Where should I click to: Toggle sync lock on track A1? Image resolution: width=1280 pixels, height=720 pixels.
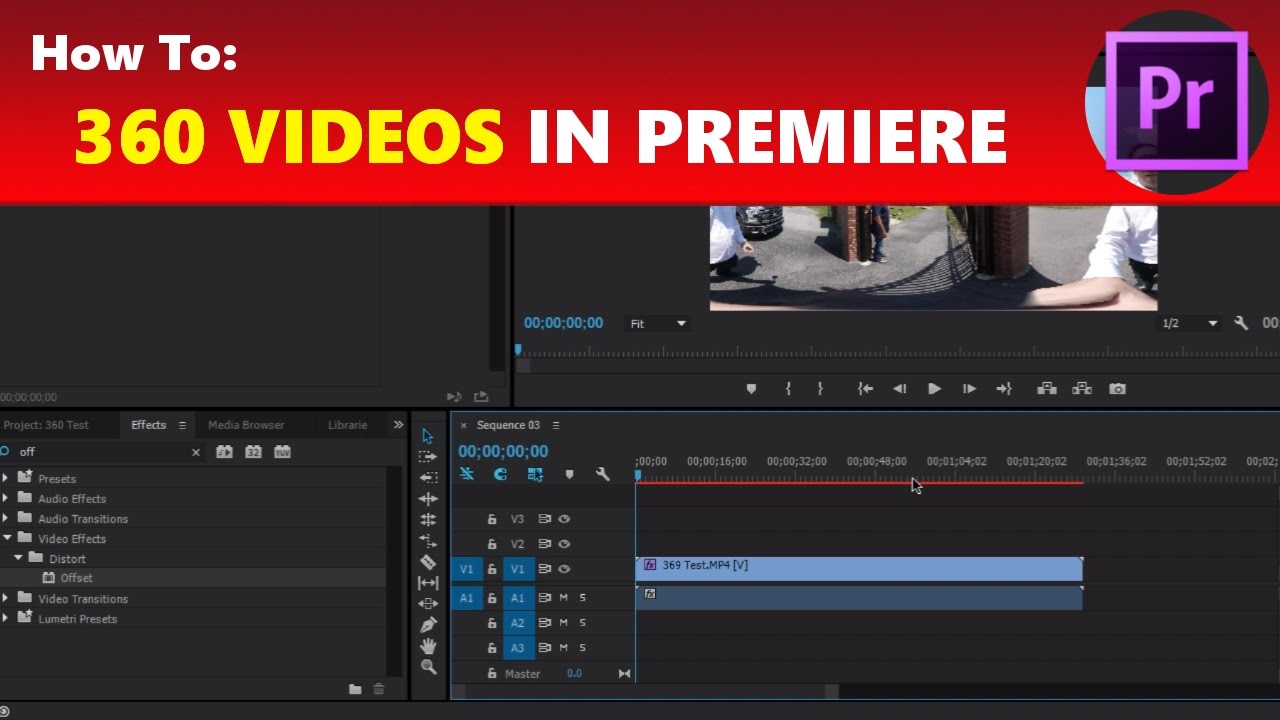pyautogui.click(x=545, y=598)
